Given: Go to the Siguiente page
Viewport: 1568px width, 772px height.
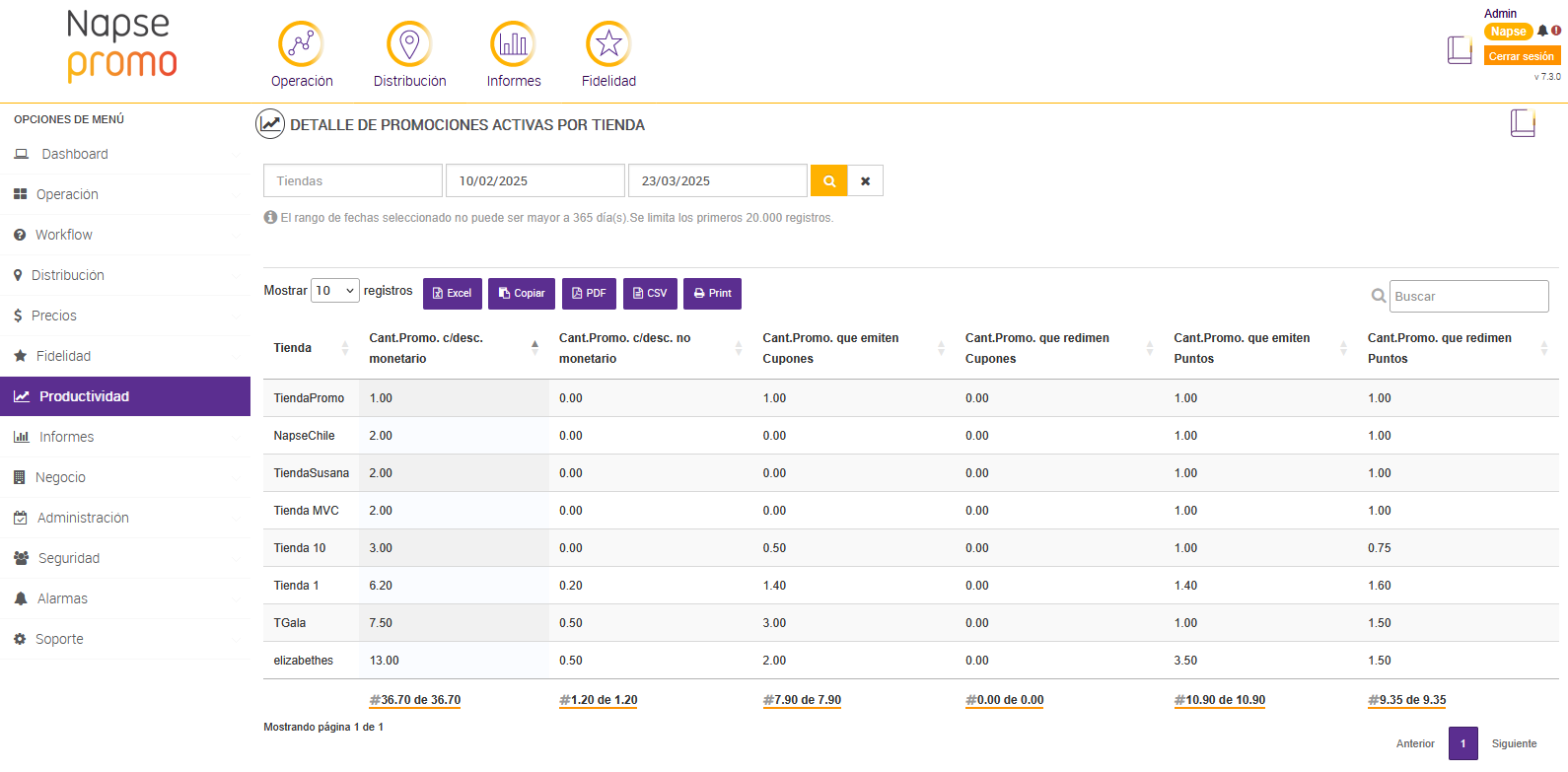Looking at the screenshot, I should coord(1514,743).
